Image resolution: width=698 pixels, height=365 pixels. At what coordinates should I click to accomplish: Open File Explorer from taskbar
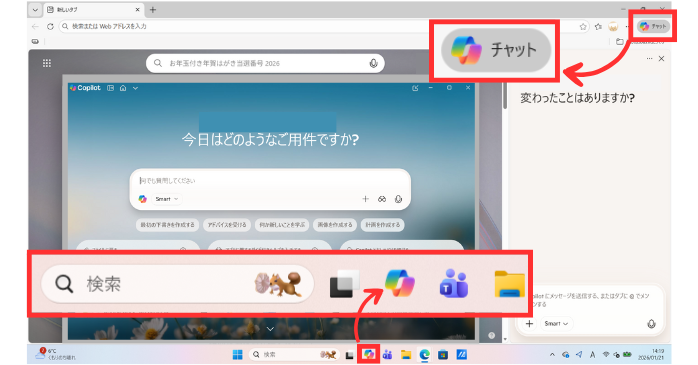(x=406, y=354)
